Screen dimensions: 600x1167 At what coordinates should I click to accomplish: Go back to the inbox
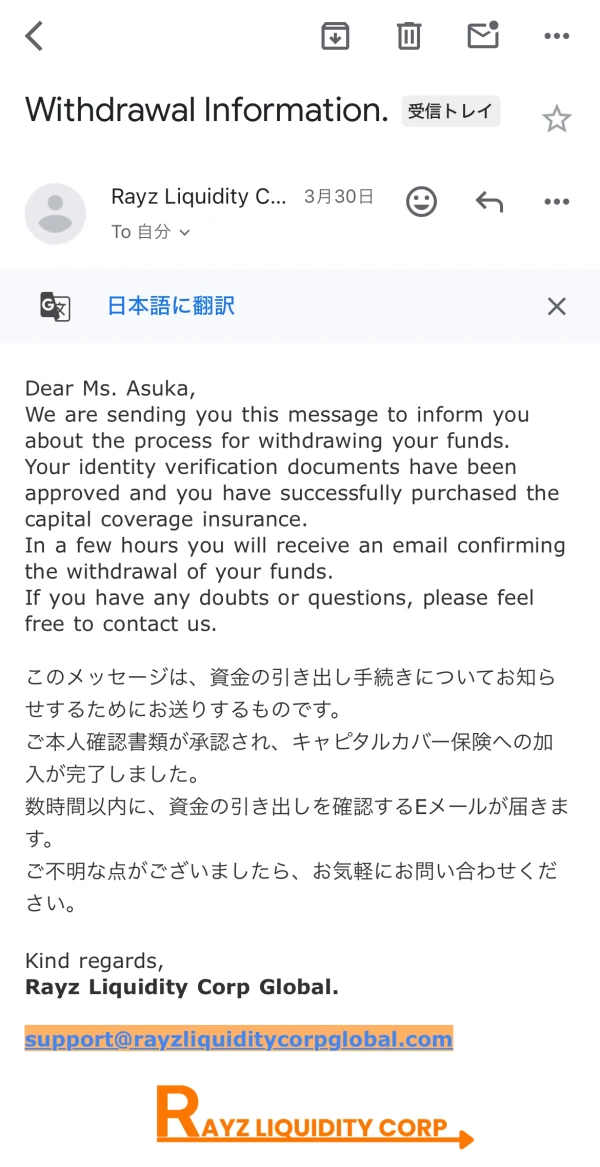point(35,36)
